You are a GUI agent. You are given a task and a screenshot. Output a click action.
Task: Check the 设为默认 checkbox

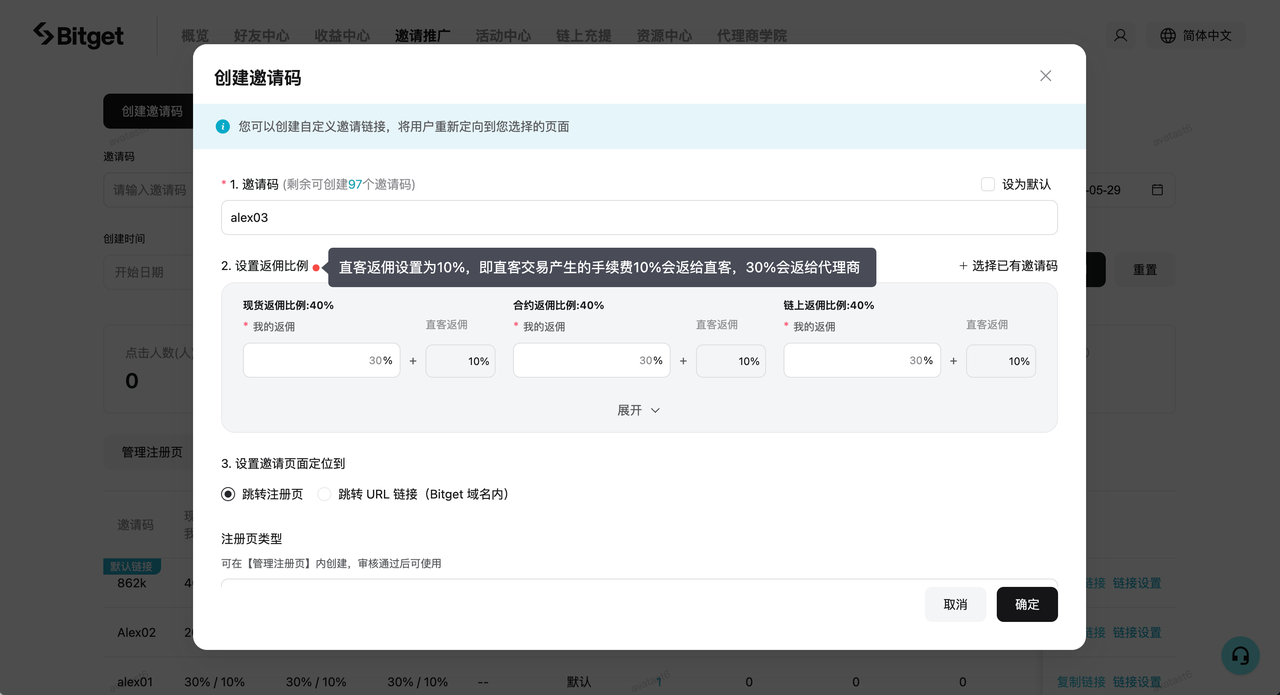988,184
